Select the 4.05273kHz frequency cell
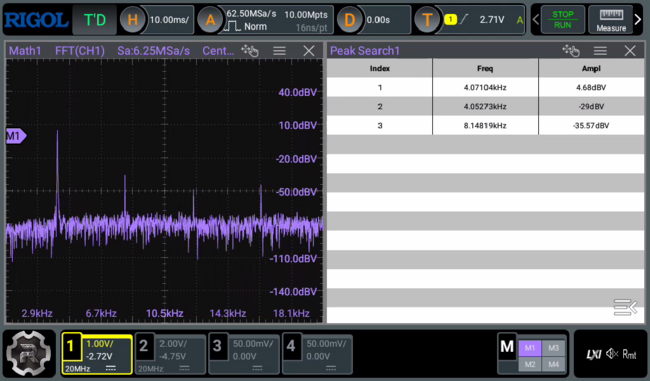The image size is (650, 381). 485,107
